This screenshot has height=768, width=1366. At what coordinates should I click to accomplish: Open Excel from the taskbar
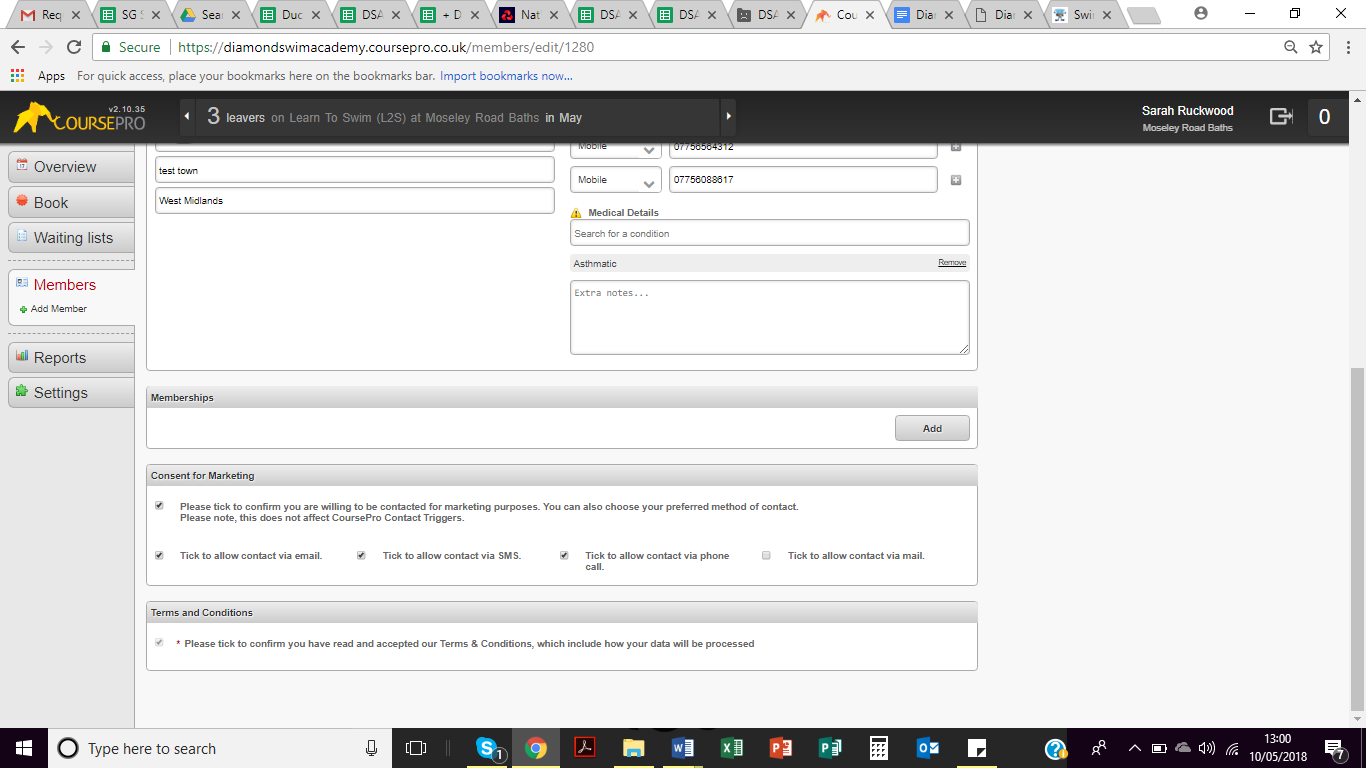coord(732,748)
